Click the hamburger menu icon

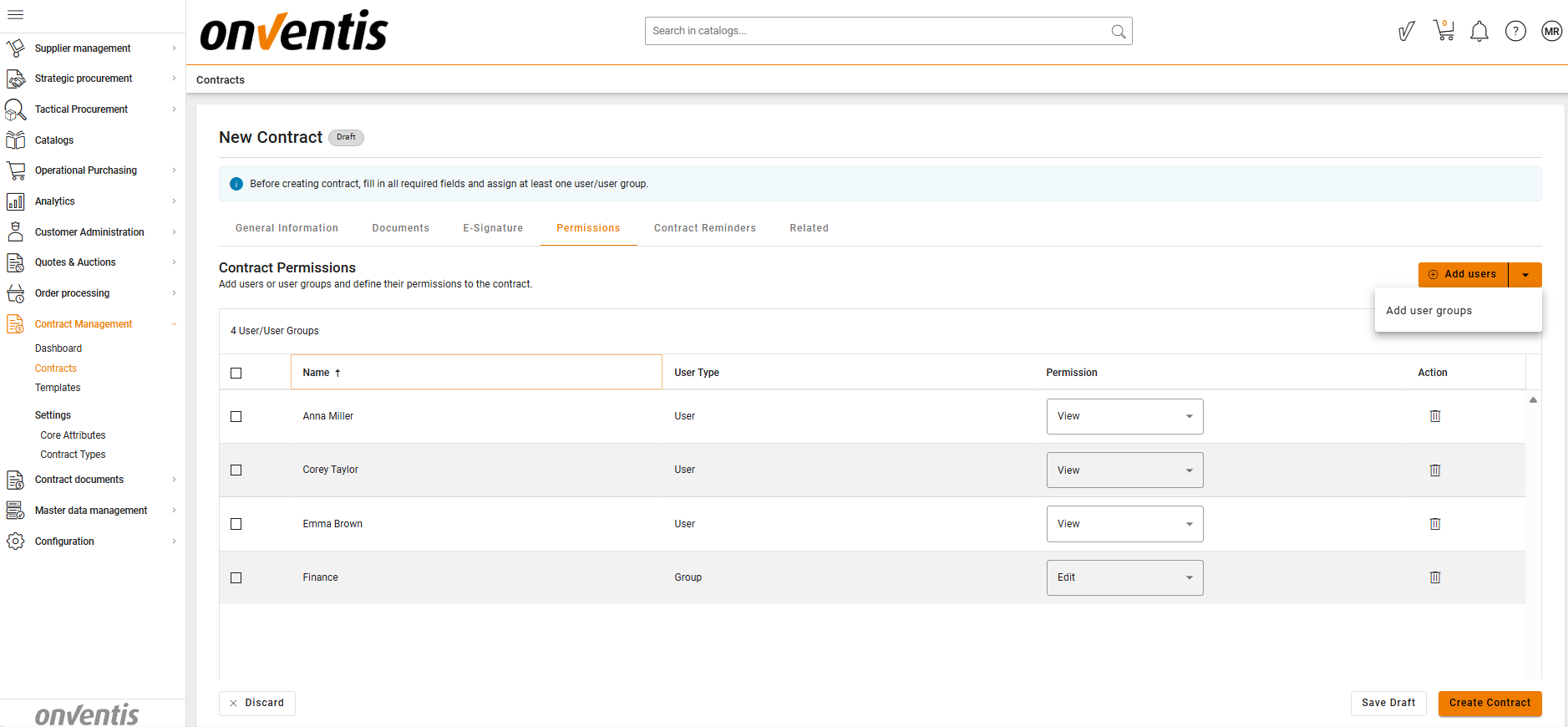coord(15,14)
